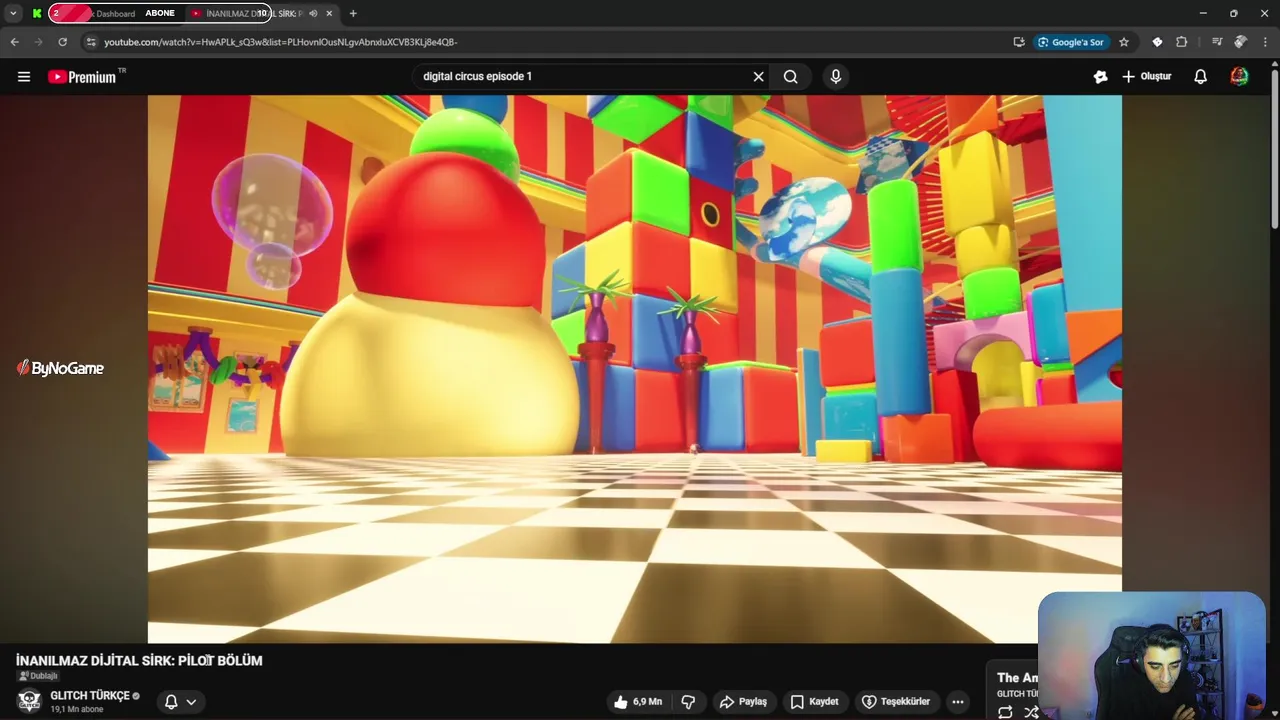Viewport: 1280px width, 720px height.
Task: Switch to the Dashboard tab
Action: [x=115, y=13]
